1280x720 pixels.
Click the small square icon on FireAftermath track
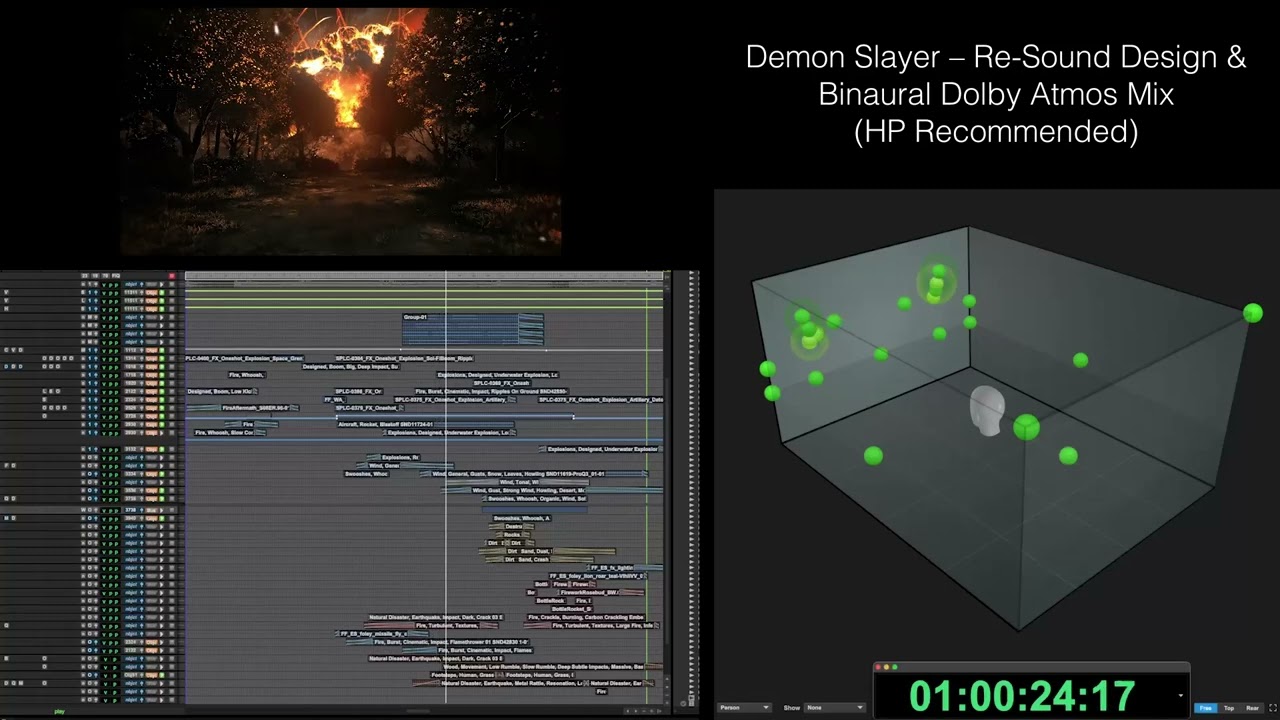coord(172,408)
